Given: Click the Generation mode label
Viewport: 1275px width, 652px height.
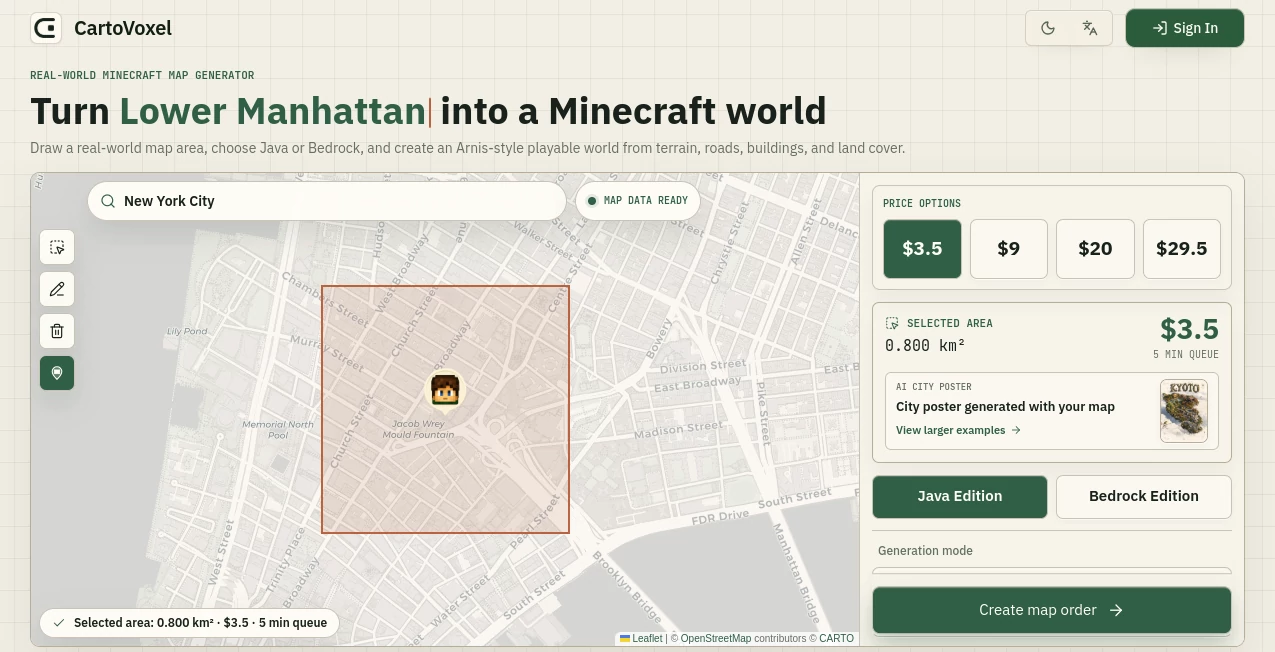Looking at the screenshot, I should [x=925, y=551].
